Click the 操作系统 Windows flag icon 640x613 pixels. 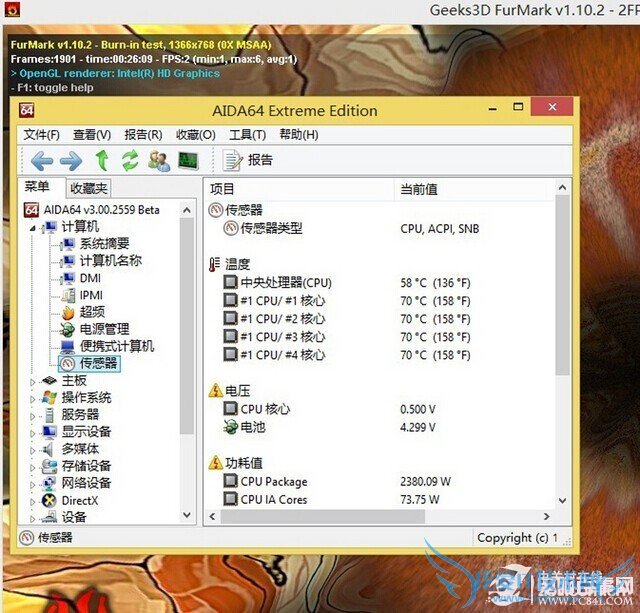[x=49, y=398]
